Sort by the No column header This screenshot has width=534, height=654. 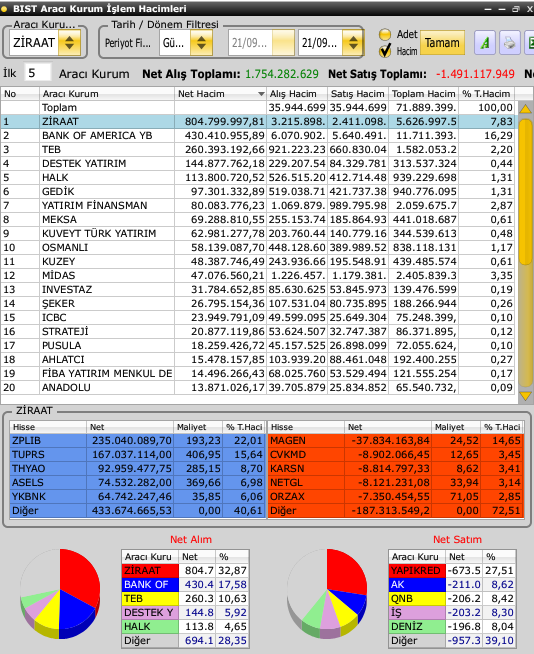coord(20,94)
